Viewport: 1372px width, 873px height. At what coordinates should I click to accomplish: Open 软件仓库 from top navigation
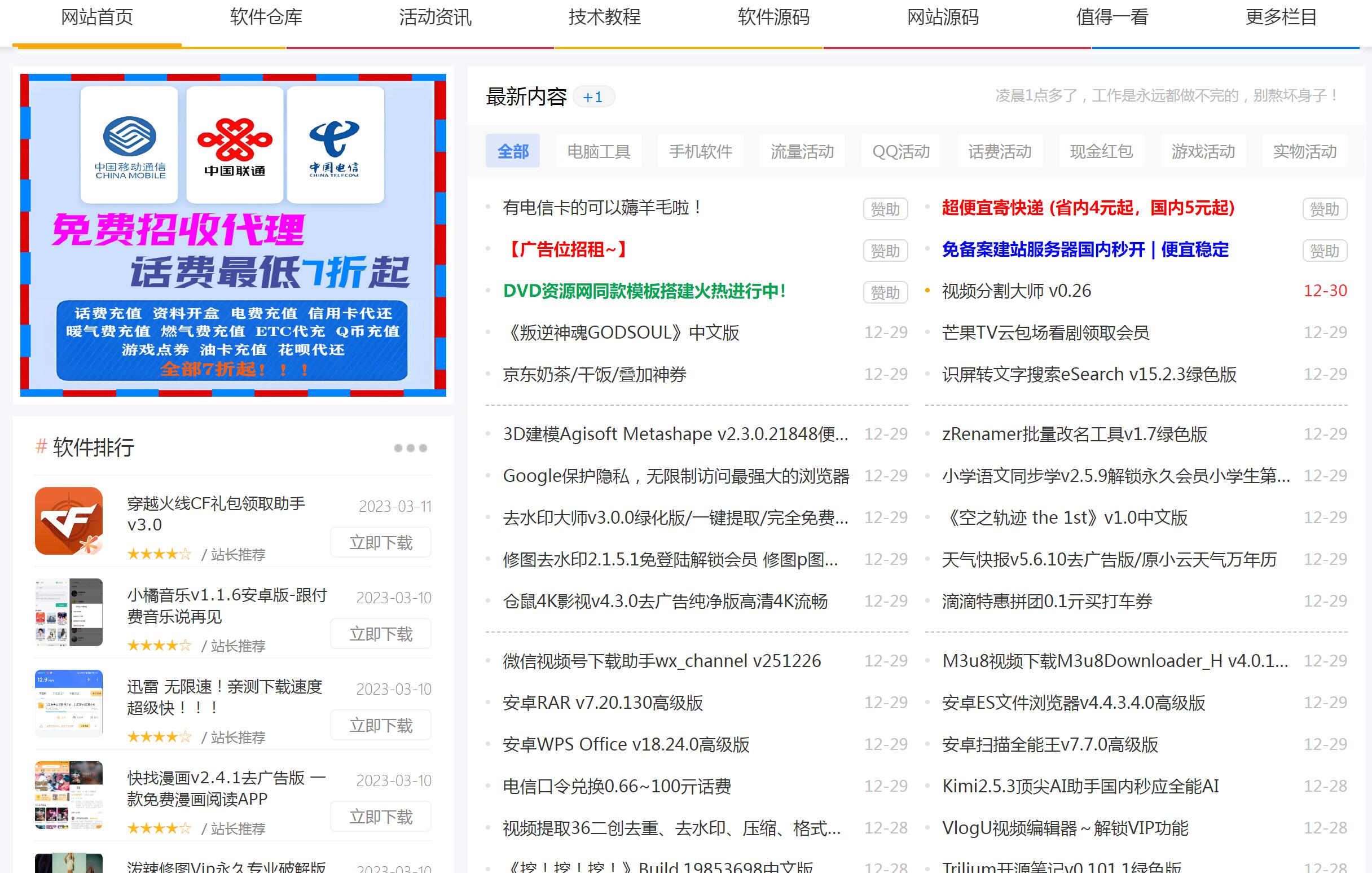[x=266, y=17]
